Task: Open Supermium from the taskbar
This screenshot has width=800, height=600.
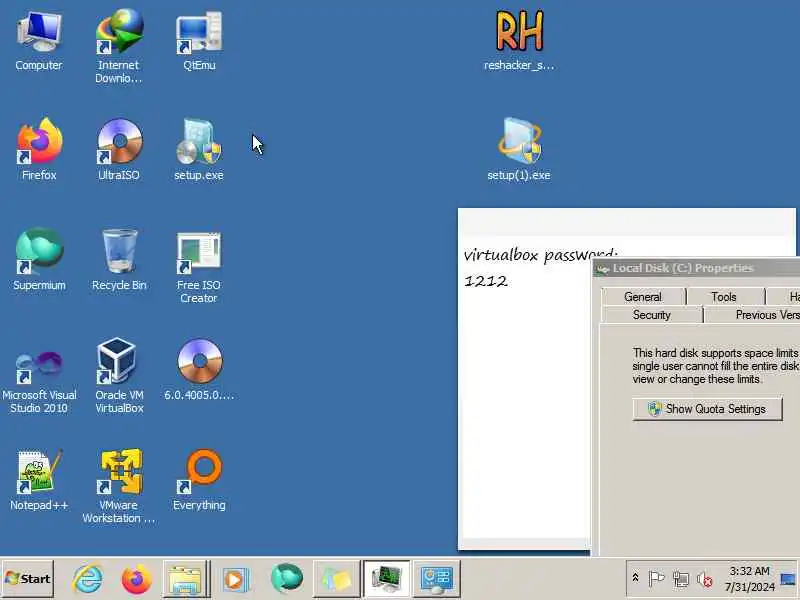Action: click(286, 579)
